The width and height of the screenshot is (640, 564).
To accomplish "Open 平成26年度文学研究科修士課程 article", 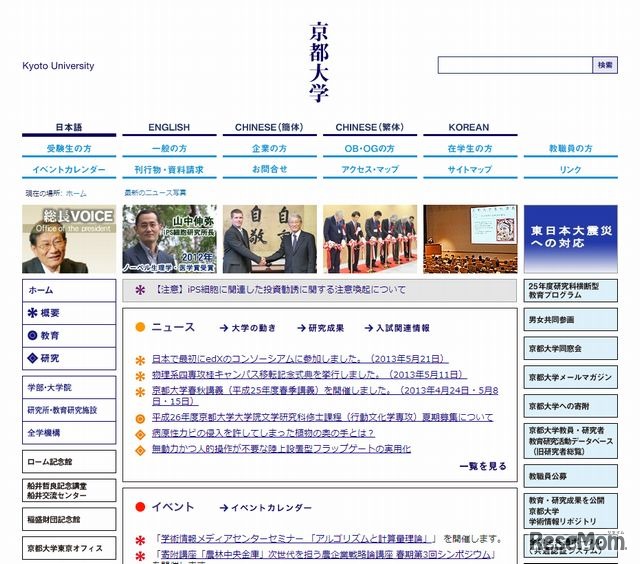I will [322, 417].
